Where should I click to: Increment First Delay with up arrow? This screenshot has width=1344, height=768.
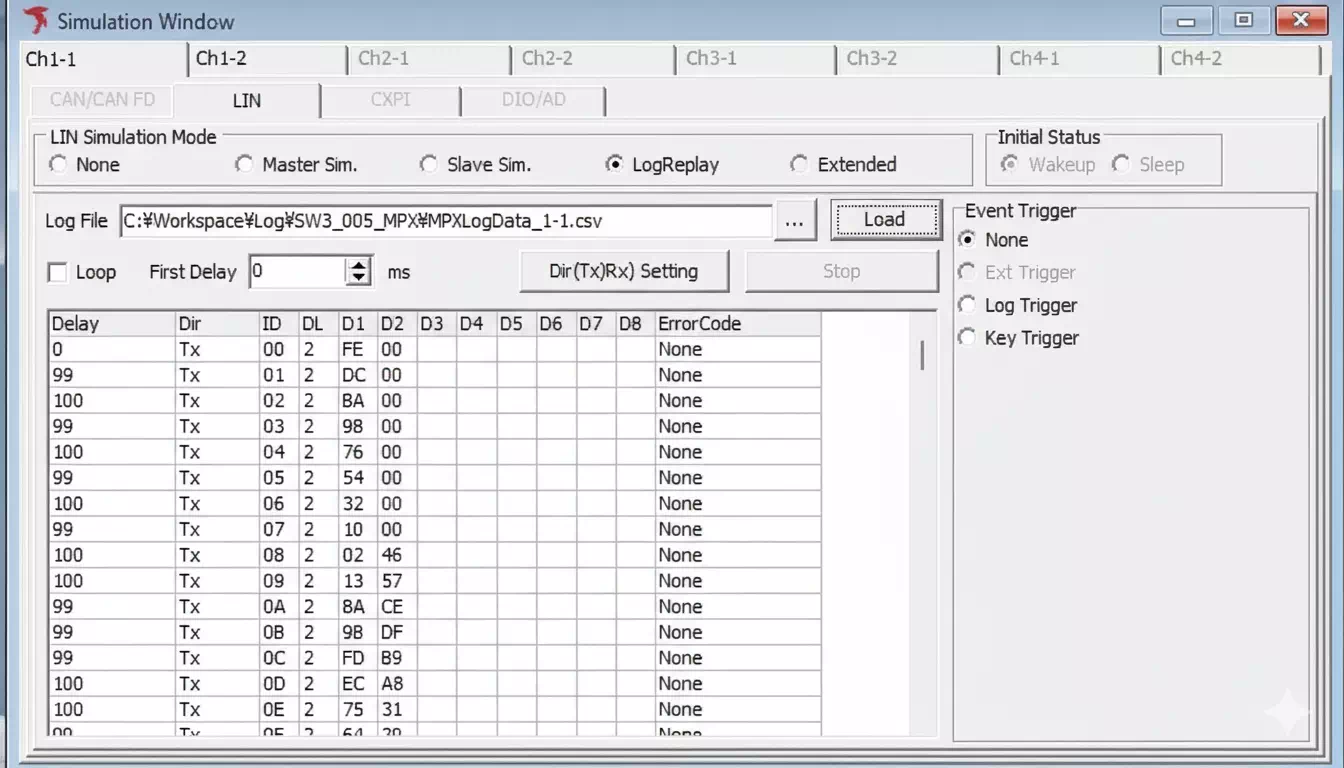[359, 265]
